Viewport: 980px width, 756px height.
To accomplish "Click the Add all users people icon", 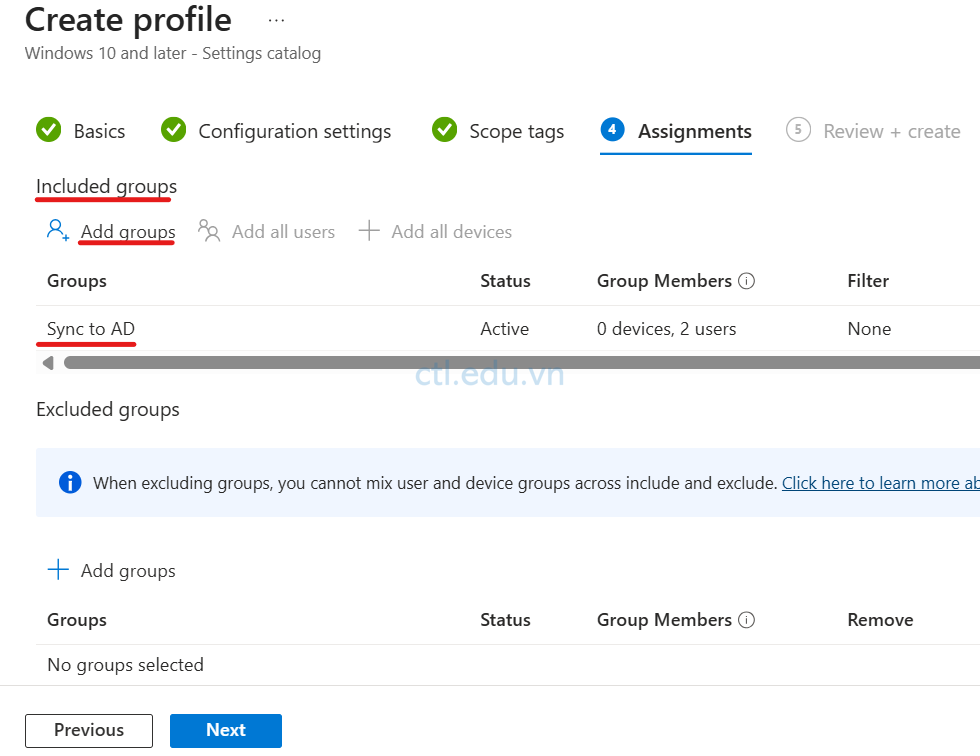I will click(209, 231).
